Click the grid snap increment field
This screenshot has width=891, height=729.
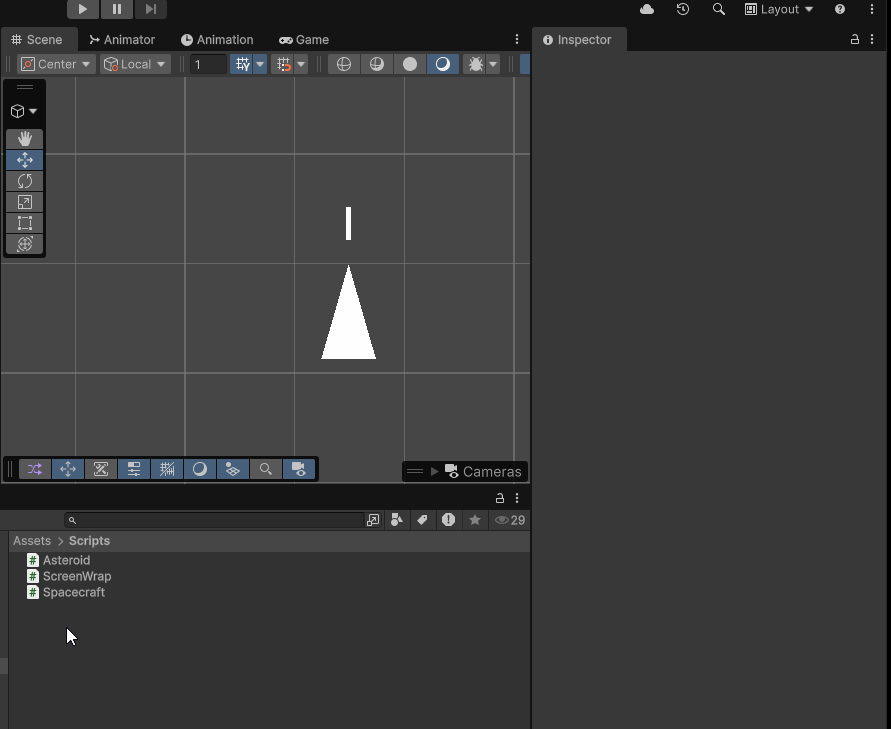(208, 64)
